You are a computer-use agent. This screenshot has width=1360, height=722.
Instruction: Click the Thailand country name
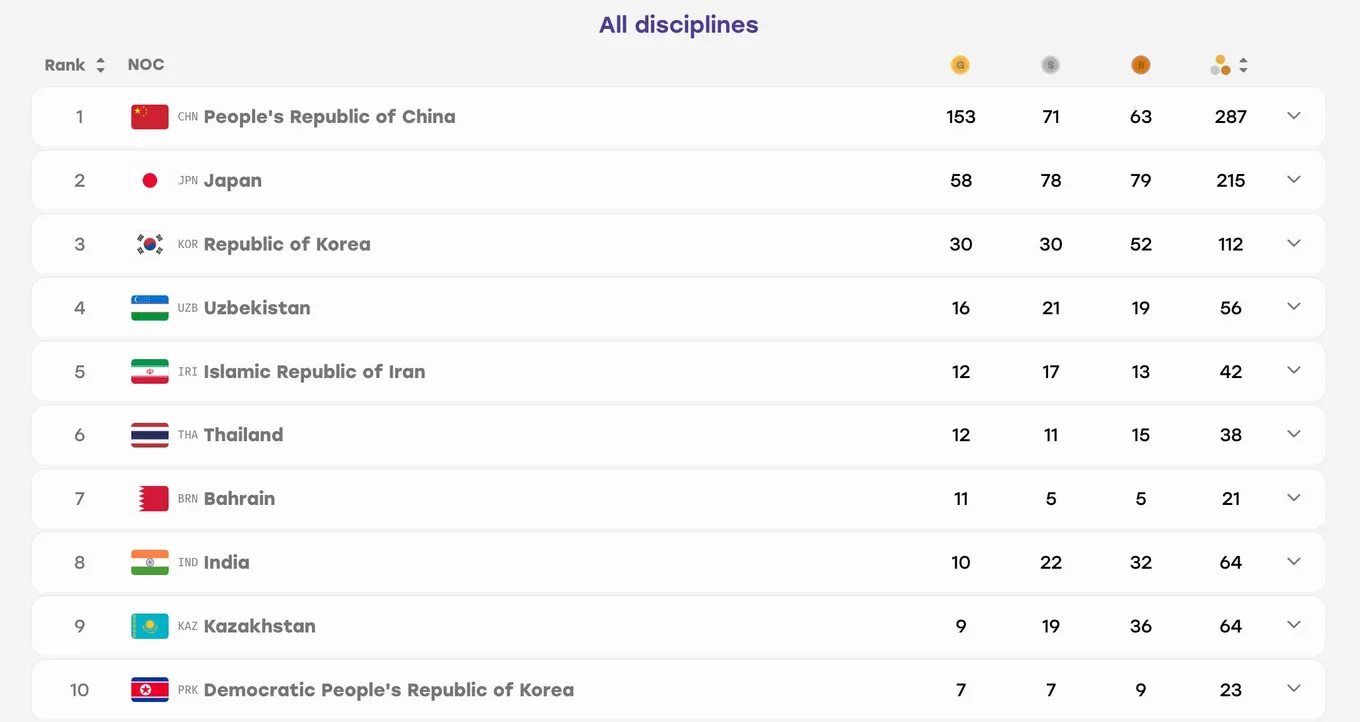coord(243,435)
